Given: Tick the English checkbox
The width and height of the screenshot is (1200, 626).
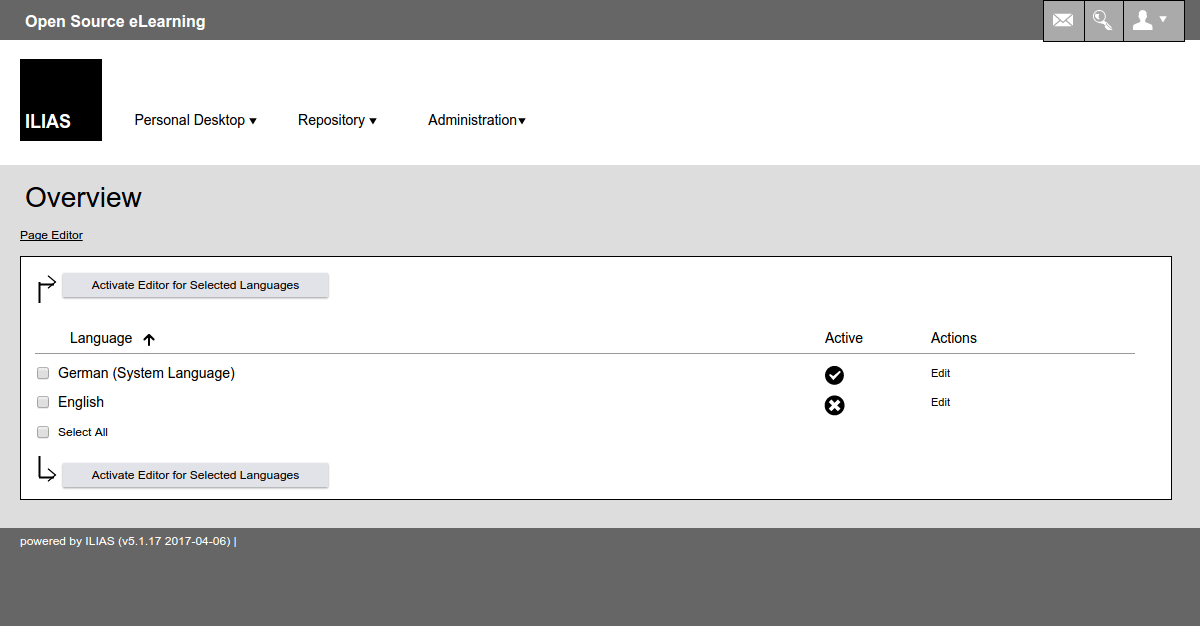Looking at the screenshot, I should pyautogui.click(x=43, y=402).
